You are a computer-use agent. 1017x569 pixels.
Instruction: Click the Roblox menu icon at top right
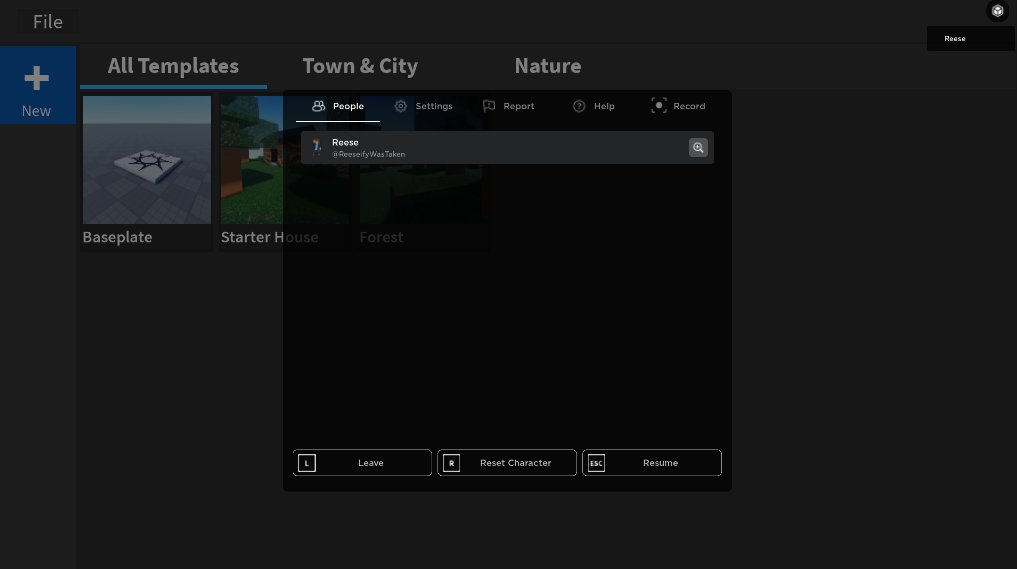pos(998,11)
